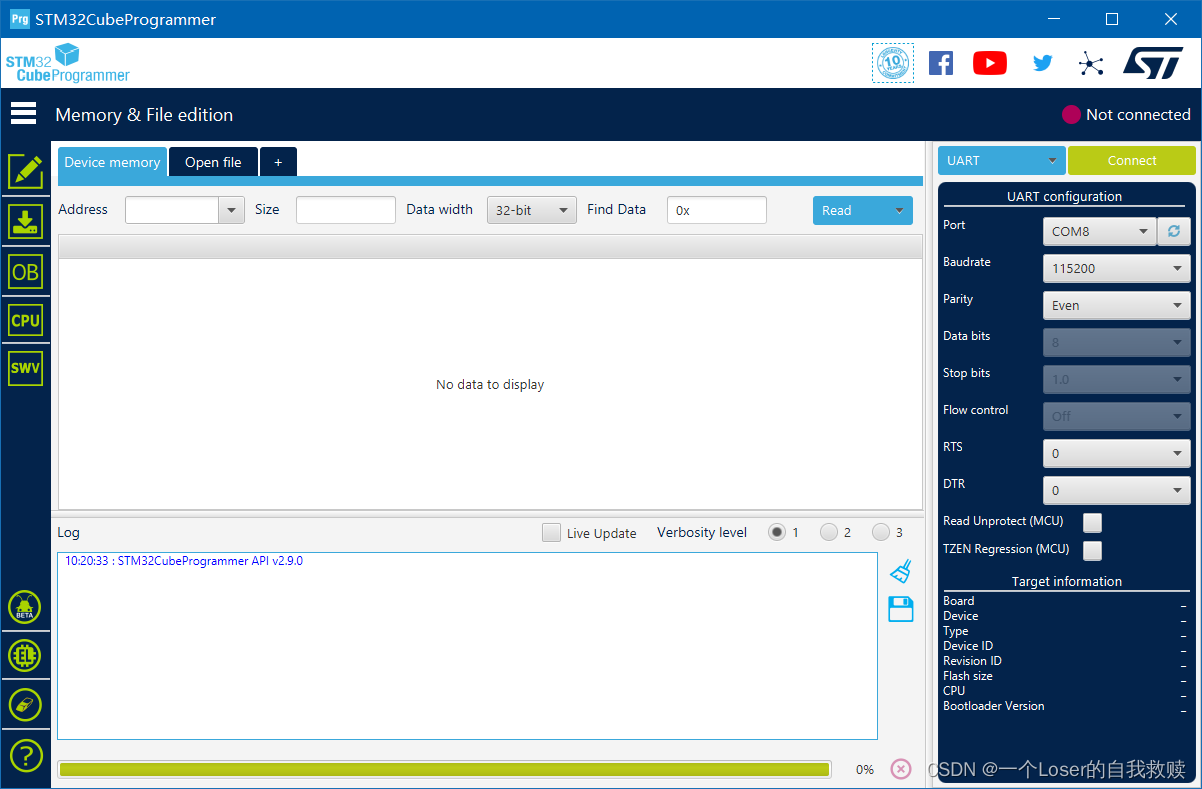
Task: Open the network share star icon
Action: pos(1091,63)
